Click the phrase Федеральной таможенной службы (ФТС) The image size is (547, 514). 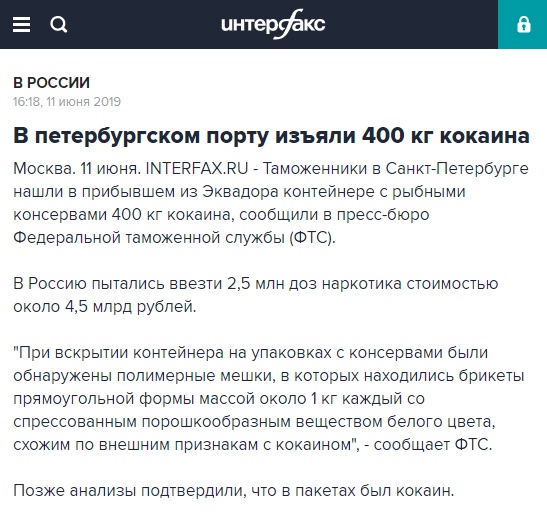tap(174, 238)
